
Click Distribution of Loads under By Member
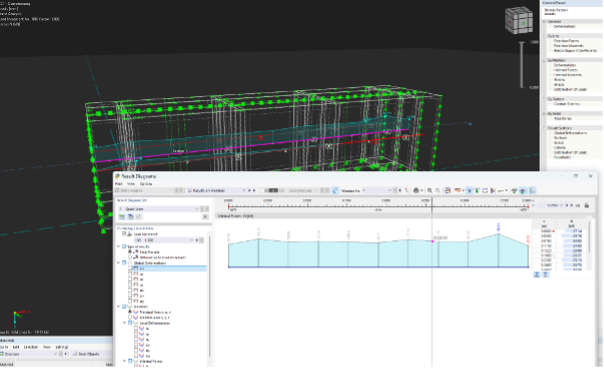[570, 89]
